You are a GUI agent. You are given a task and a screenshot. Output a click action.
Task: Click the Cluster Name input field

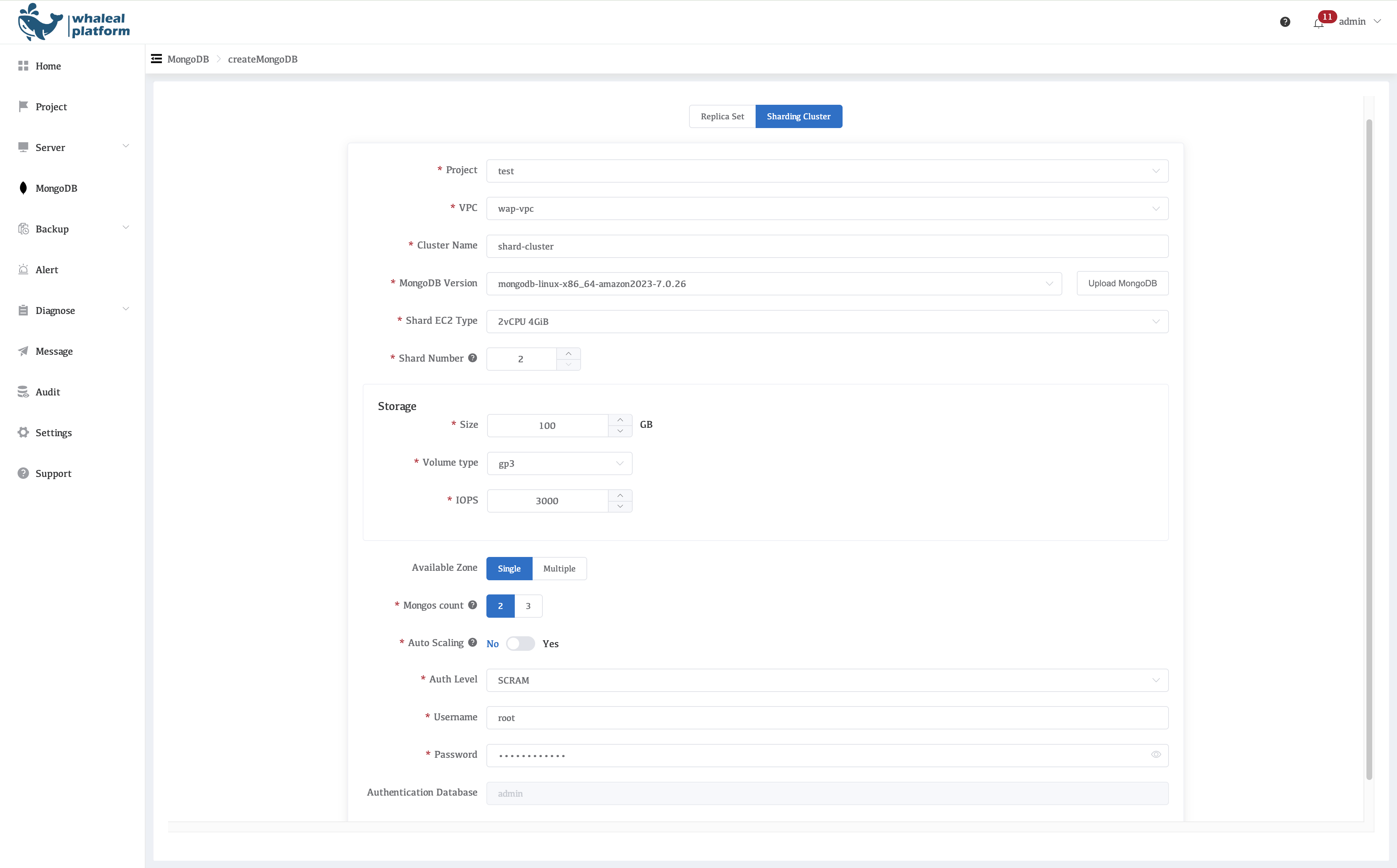pos(827,246)
